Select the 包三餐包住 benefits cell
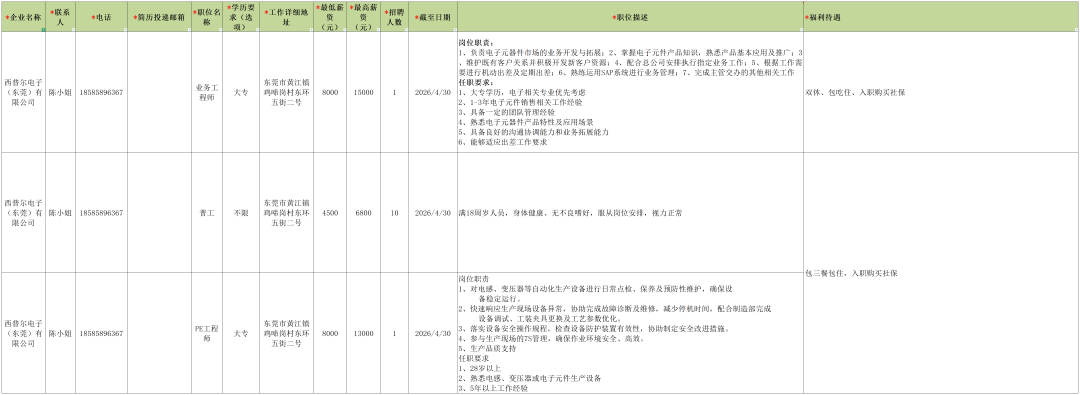1080x395 pixels. point(941,273)
